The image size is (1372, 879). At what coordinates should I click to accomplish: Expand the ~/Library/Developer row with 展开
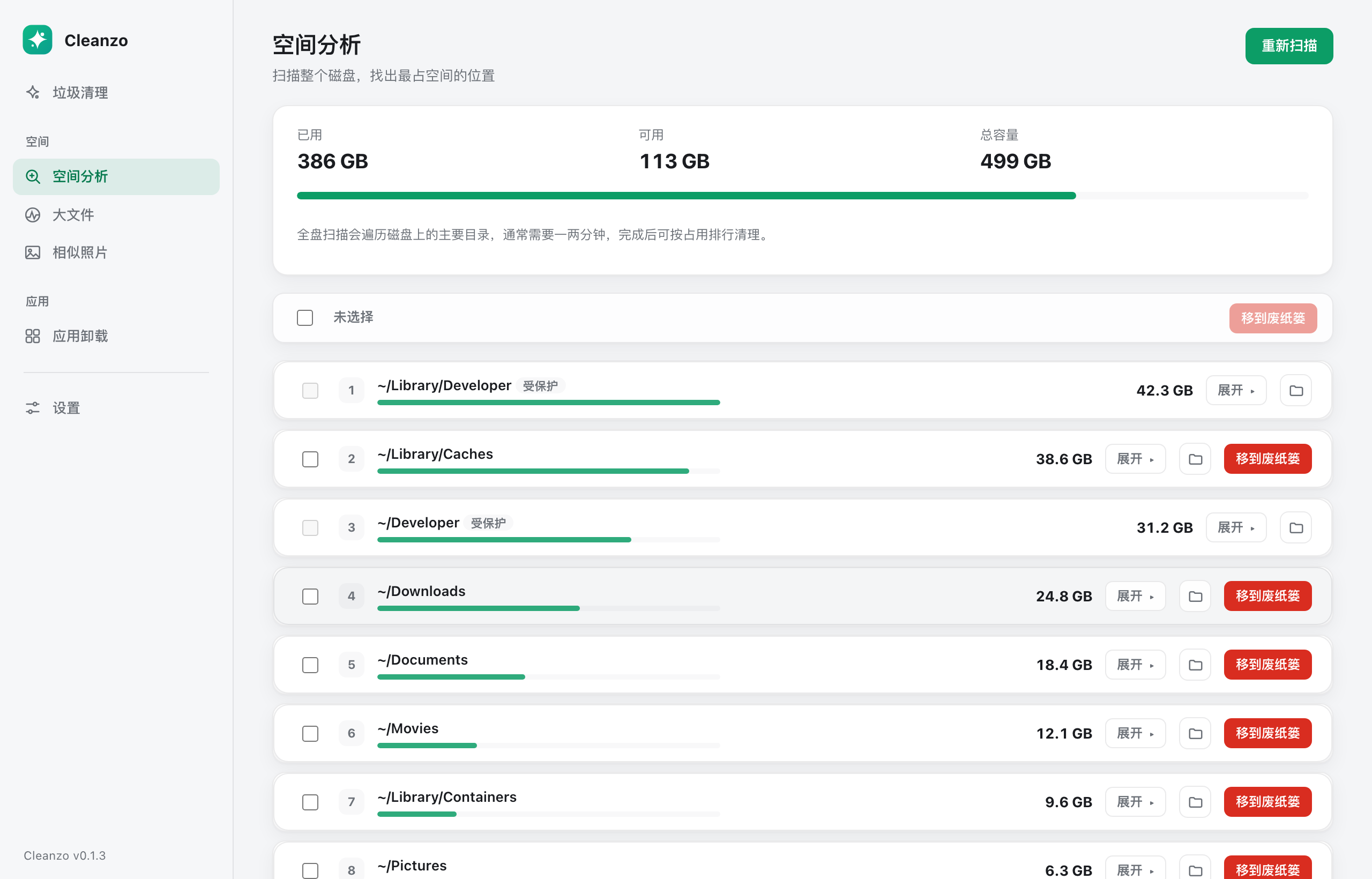tap(1236, 390)
